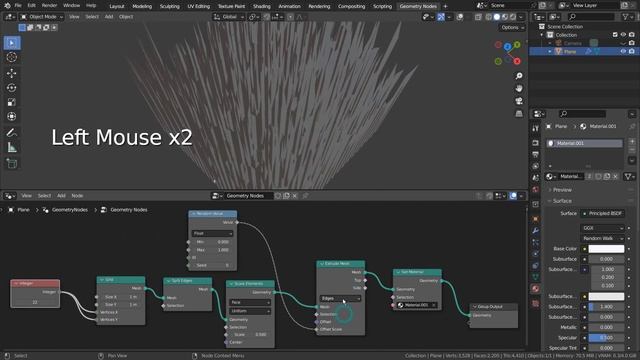This screenshot has width=640, height=360.
Task: Click the Base Color white swatch
Action: (606, 249)
